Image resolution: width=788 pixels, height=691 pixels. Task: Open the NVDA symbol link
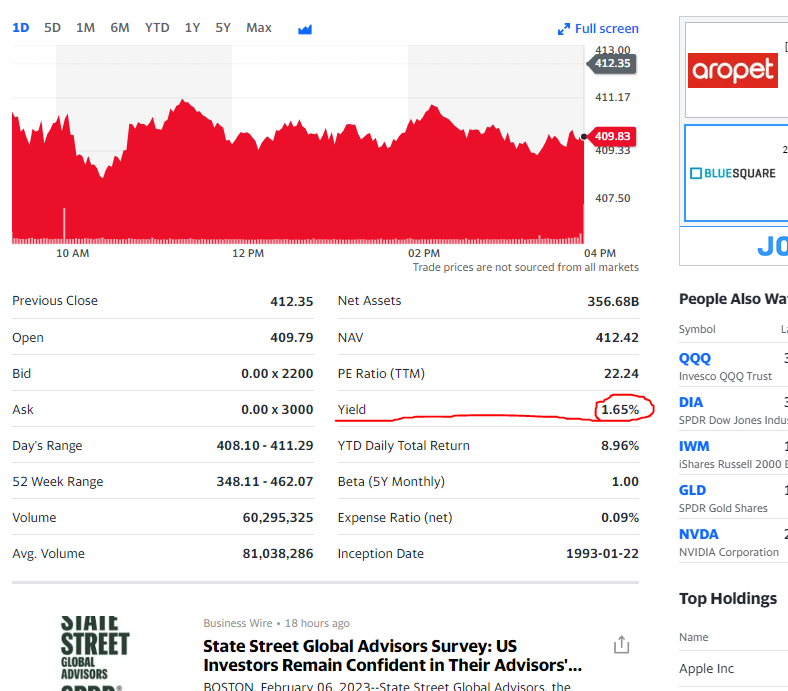(699, 534)
